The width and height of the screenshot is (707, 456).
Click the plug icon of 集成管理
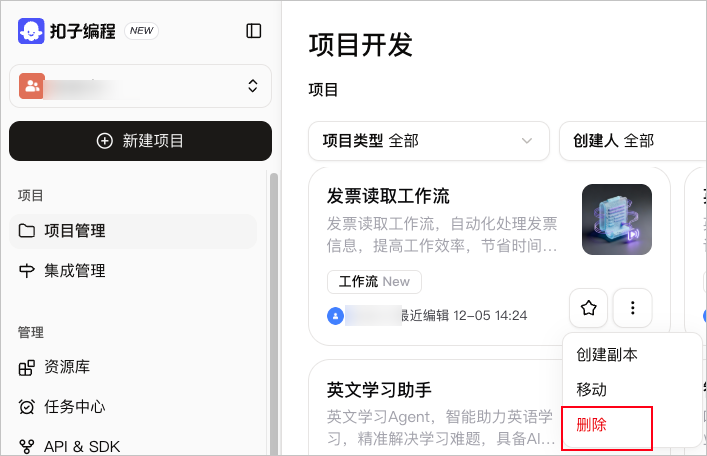tap(27, 271)
